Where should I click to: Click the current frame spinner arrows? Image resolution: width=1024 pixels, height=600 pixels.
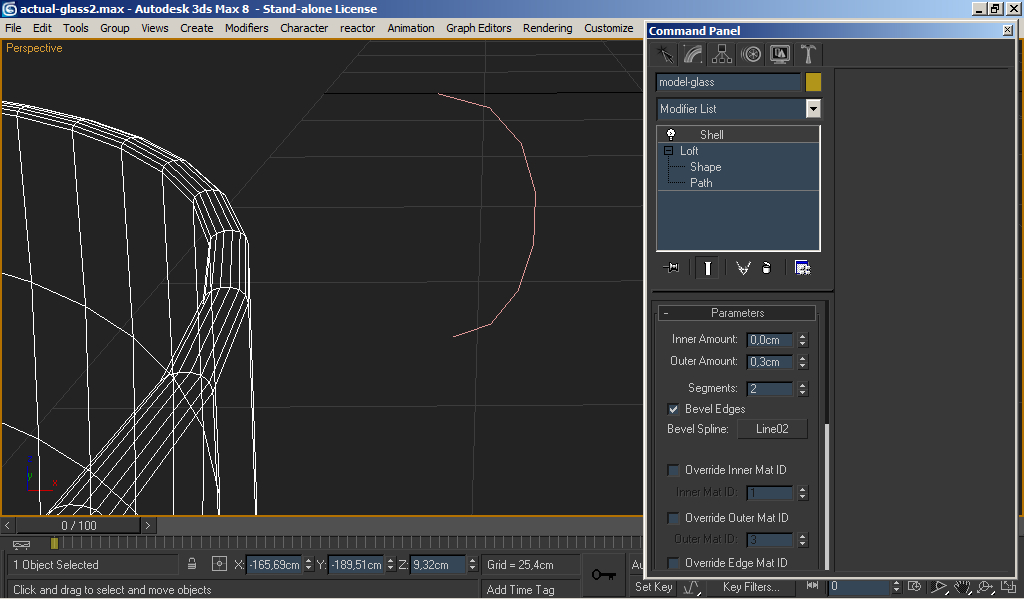coord(897,586)
